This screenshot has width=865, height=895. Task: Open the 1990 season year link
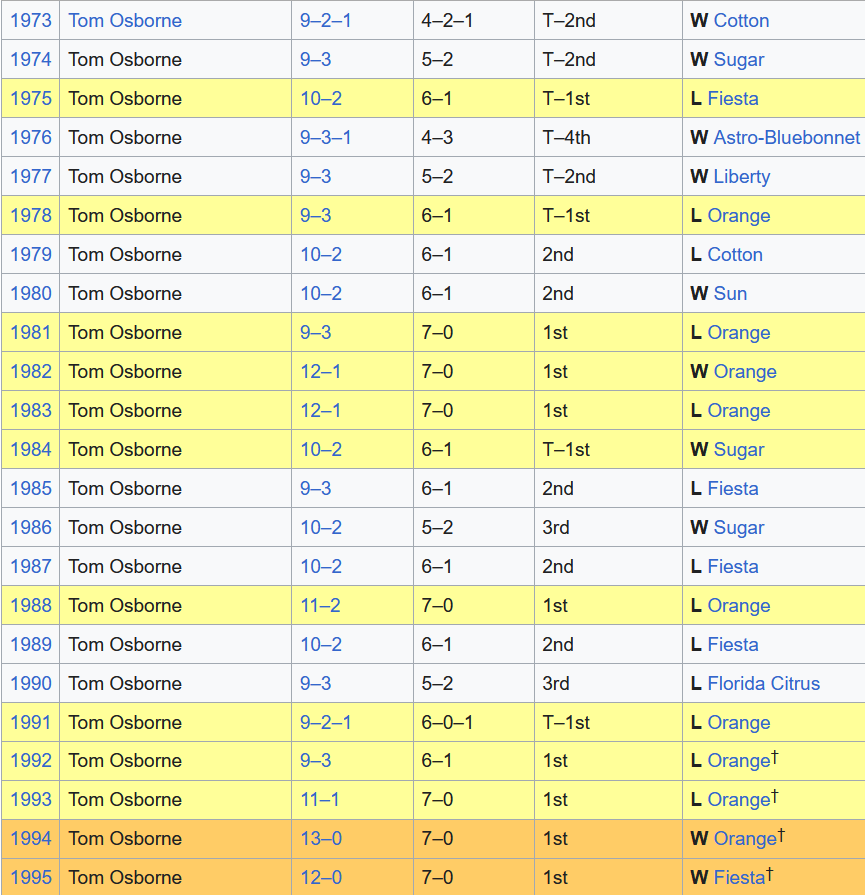(30, 684)
